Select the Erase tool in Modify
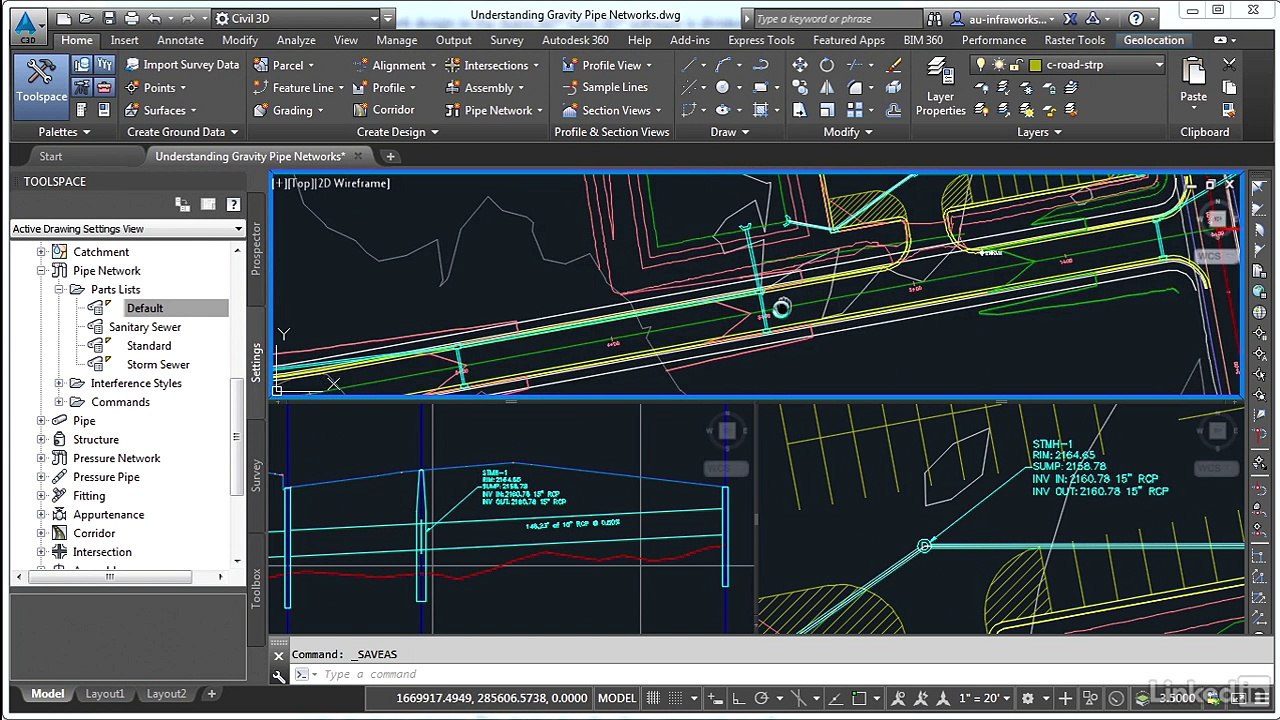The width and height of the screenshot is (1280, 720). [894, 65]
